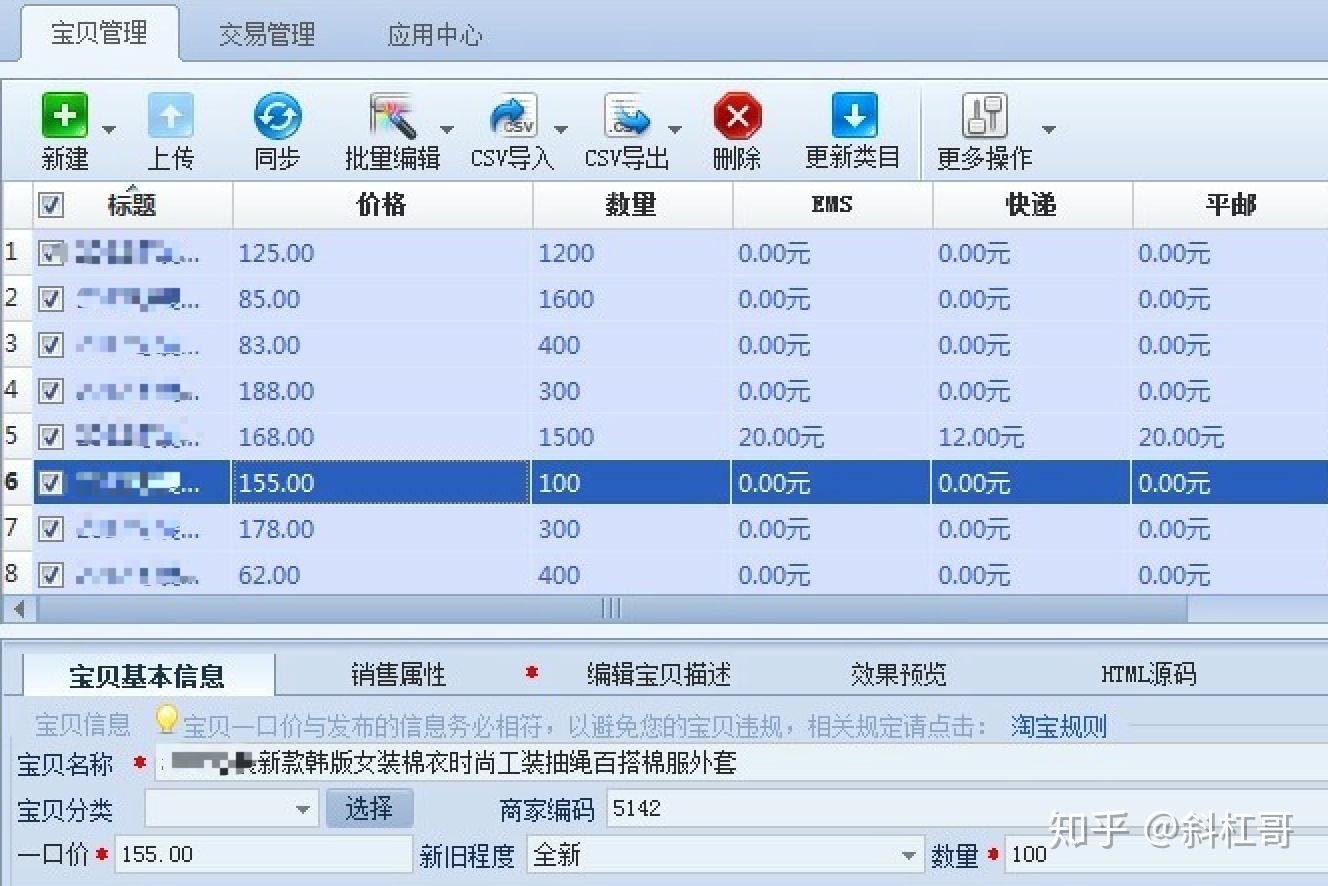1328x886 pixels.
Task: Toggle checkbox for row 2 priced 85.00
Action: coord(51,299)
